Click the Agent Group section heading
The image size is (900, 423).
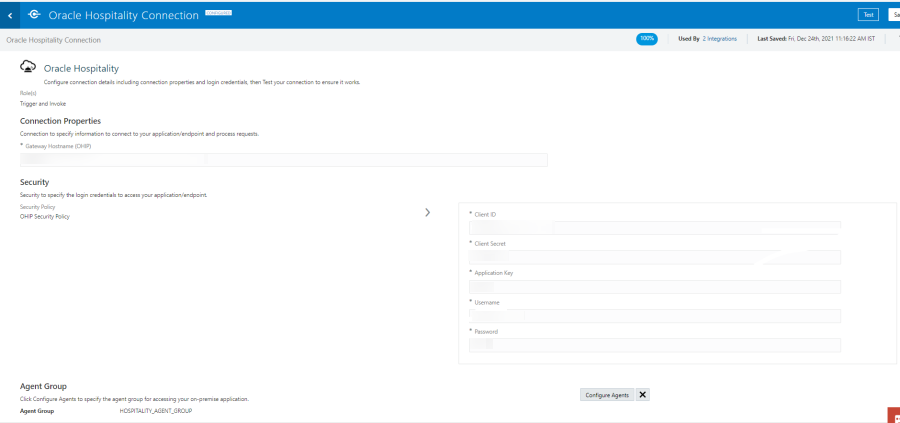click(x=43, y=386)
